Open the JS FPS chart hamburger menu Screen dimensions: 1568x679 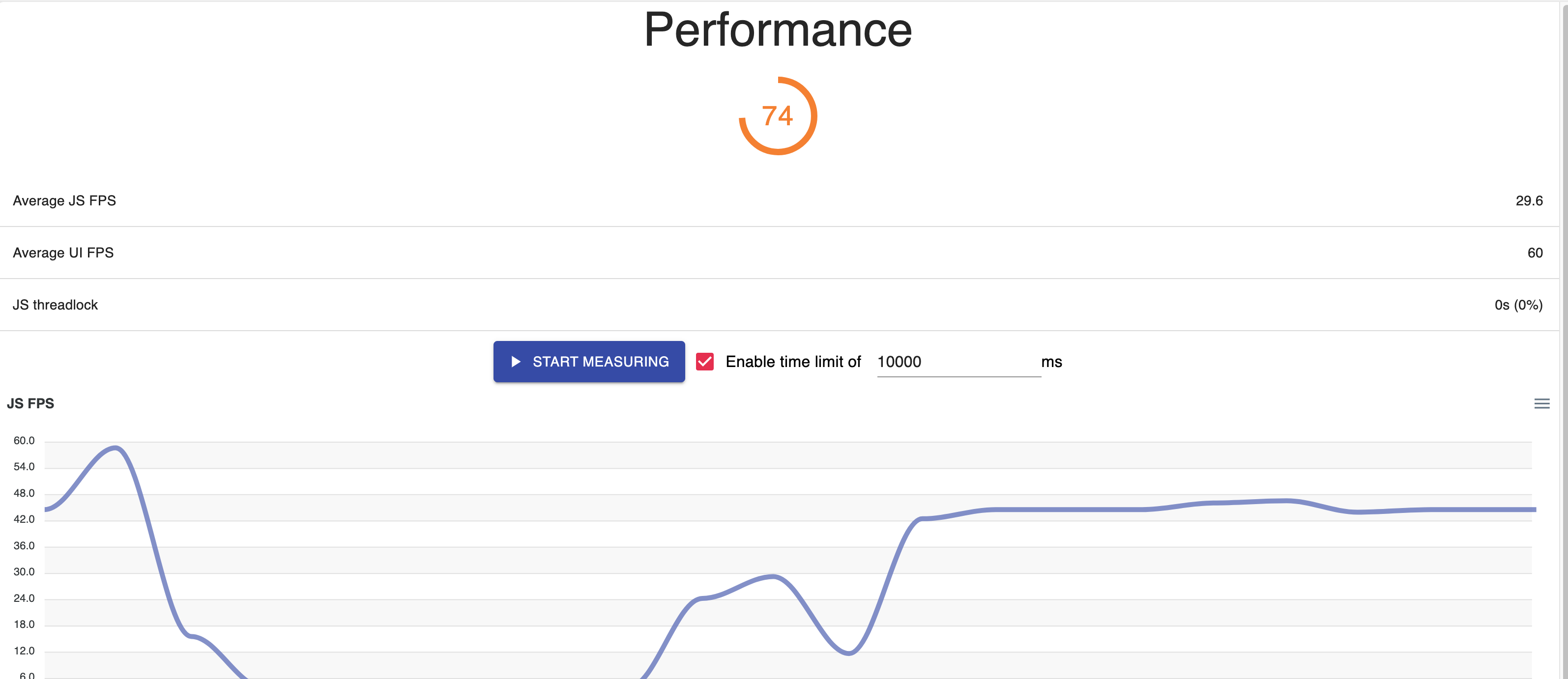point(1541,403)
